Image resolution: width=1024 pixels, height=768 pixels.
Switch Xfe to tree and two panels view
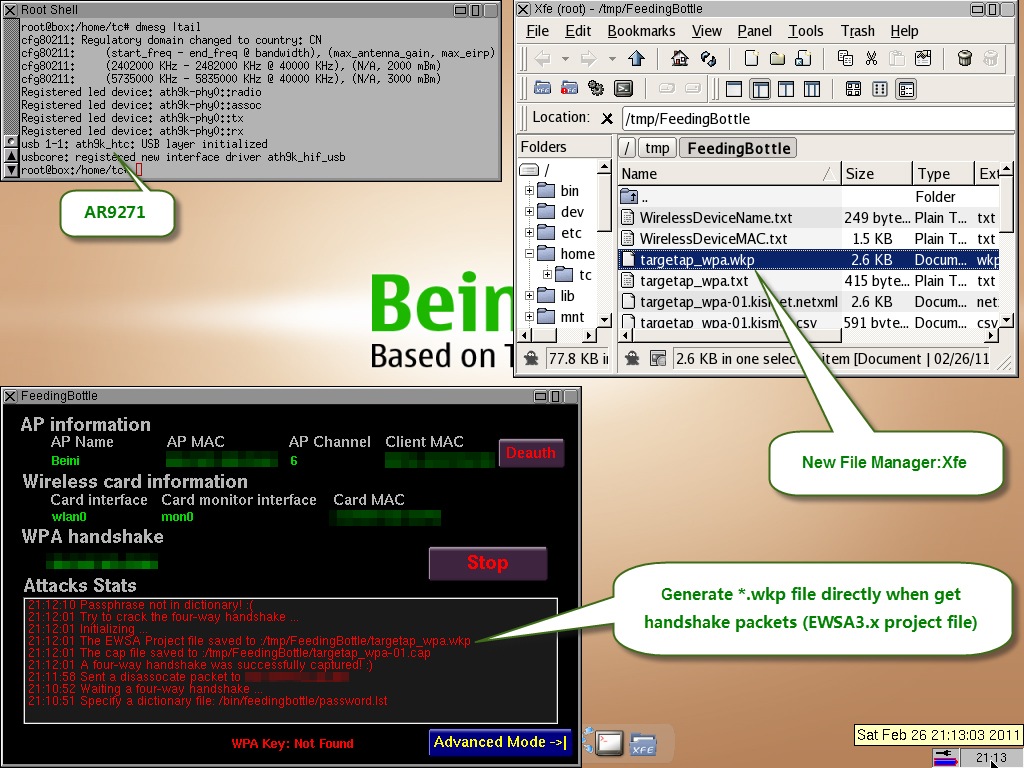click(x=812, y=89)
